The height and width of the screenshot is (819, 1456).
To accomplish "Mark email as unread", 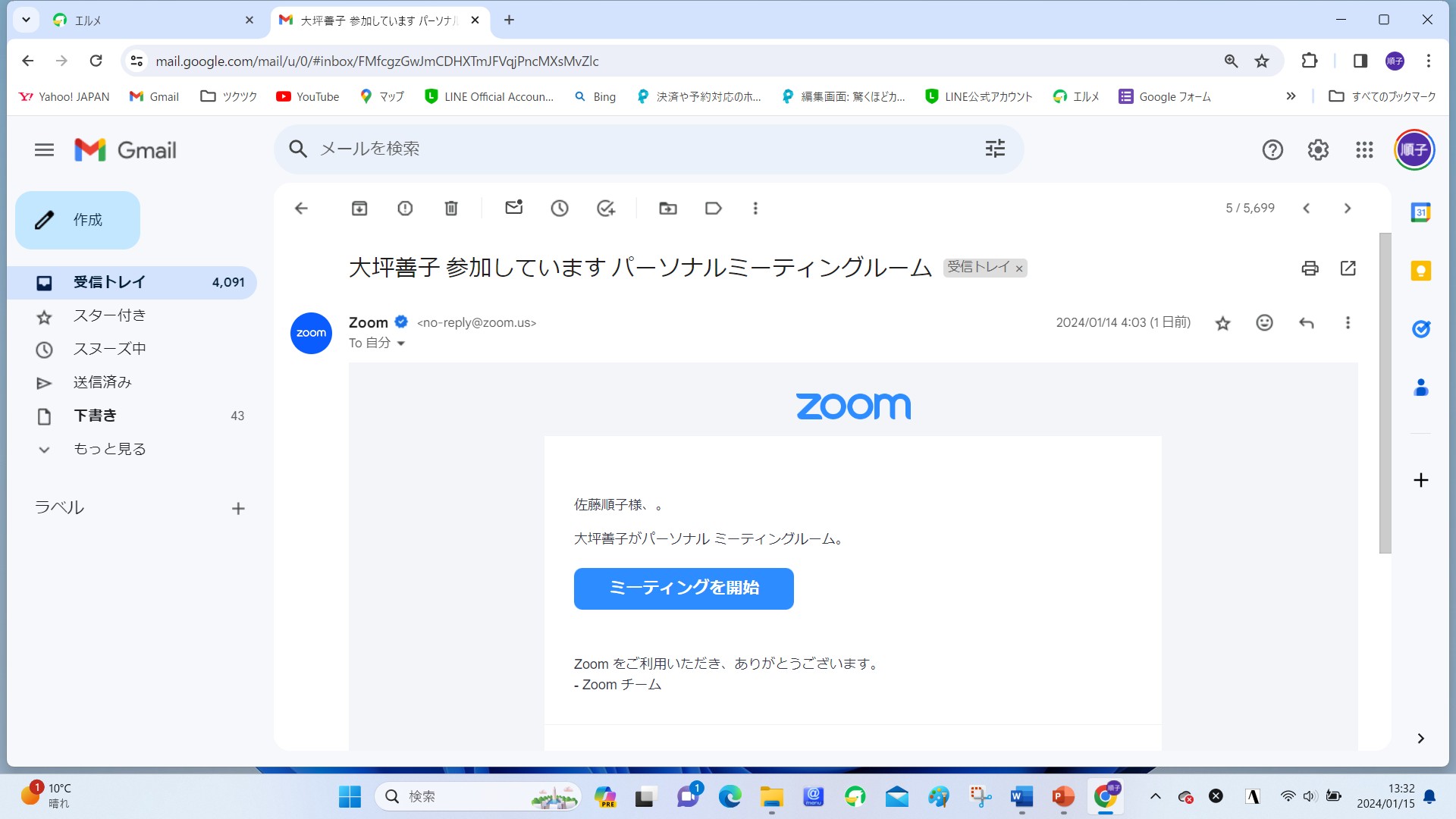I will pos(514,207).
